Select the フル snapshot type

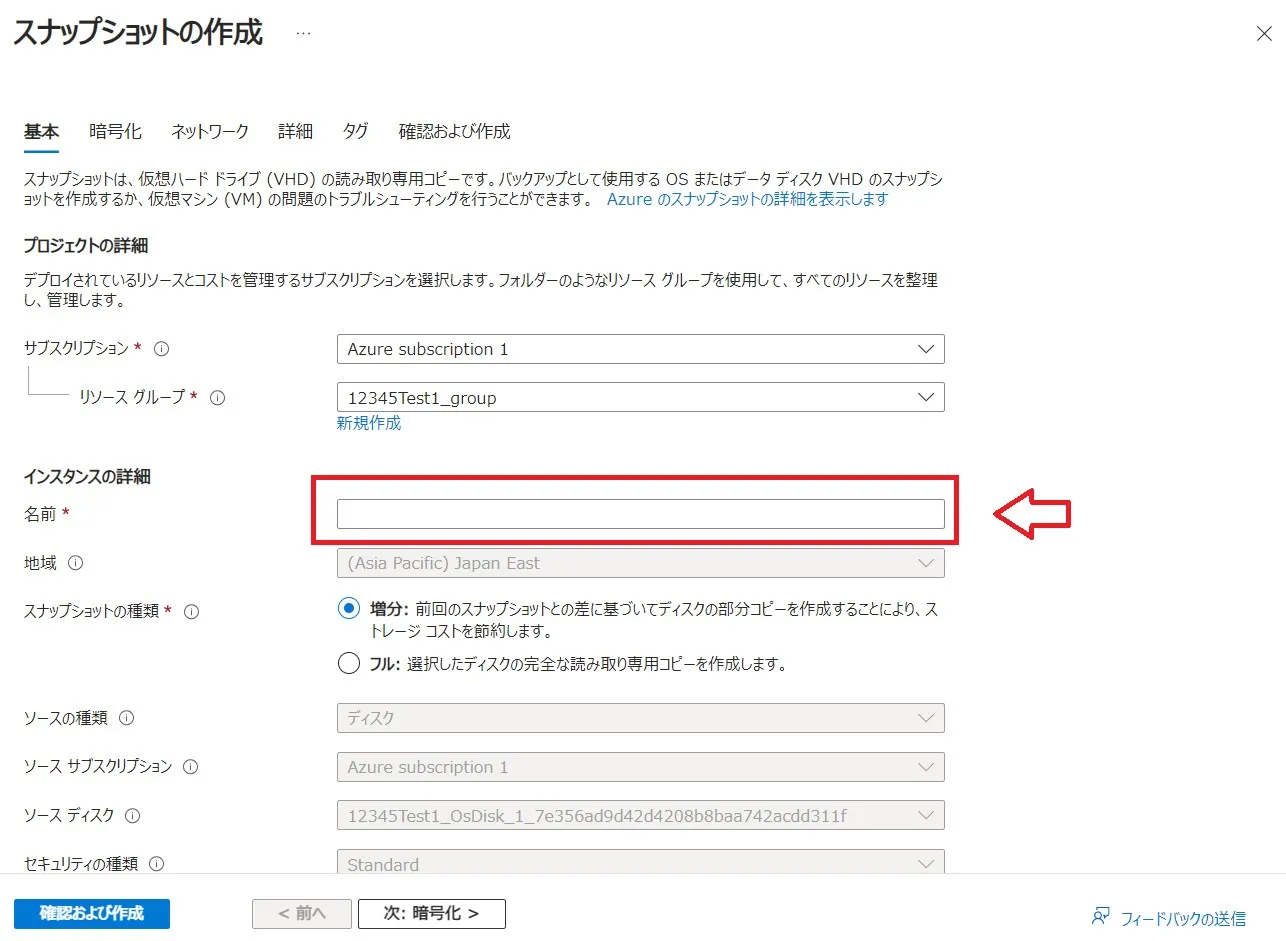coord(349,663)
